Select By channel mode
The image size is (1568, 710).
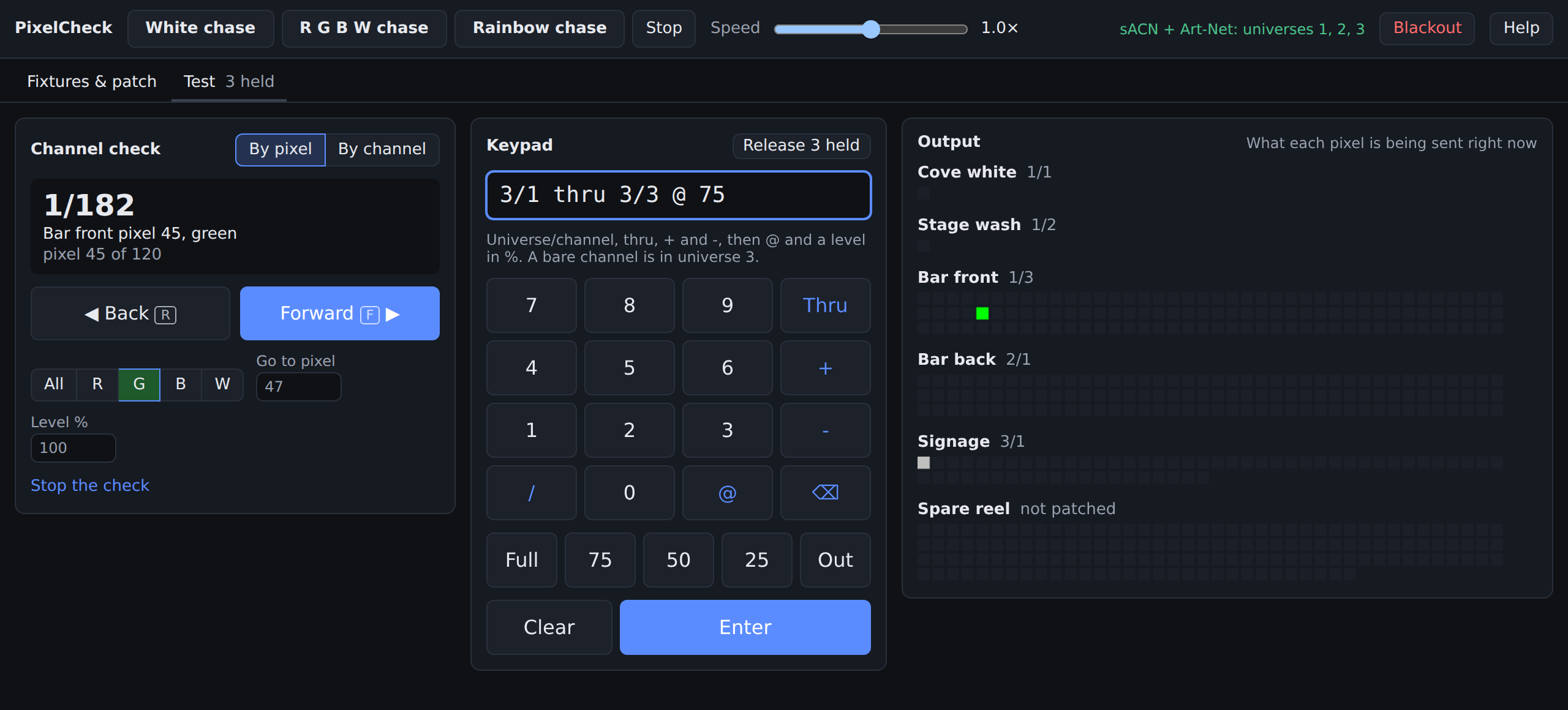coord(382,149)
